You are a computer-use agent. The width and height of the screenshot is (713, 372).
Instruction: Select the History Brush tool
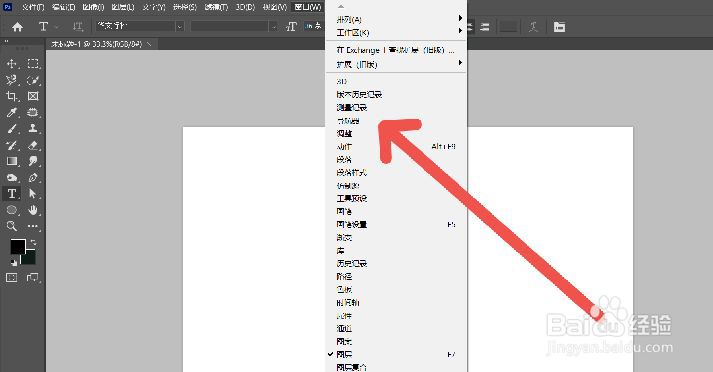point(11,145)
